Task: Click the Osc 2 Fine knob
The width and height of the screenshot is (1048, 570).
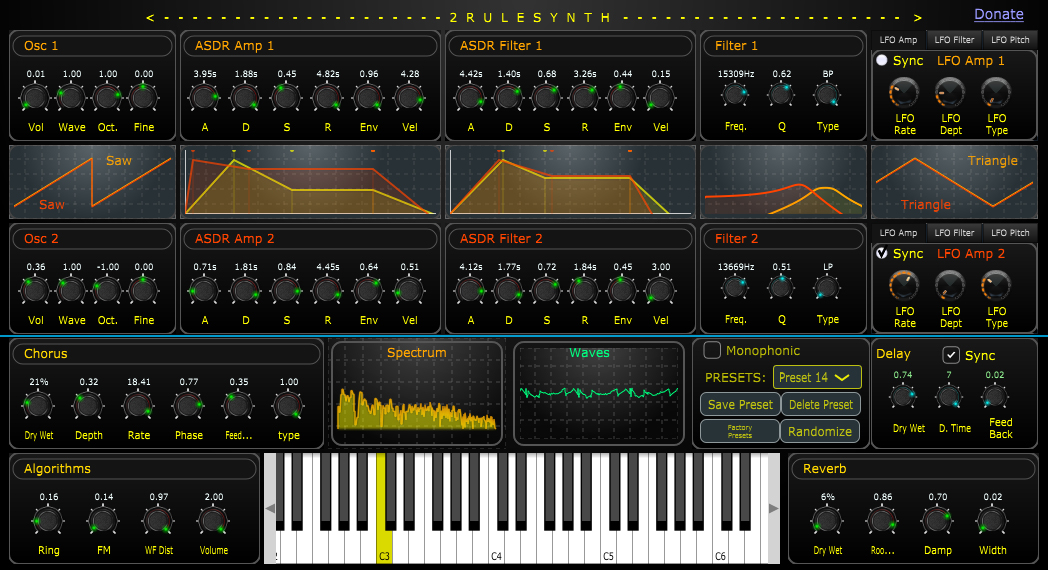Action: [143, 291]
